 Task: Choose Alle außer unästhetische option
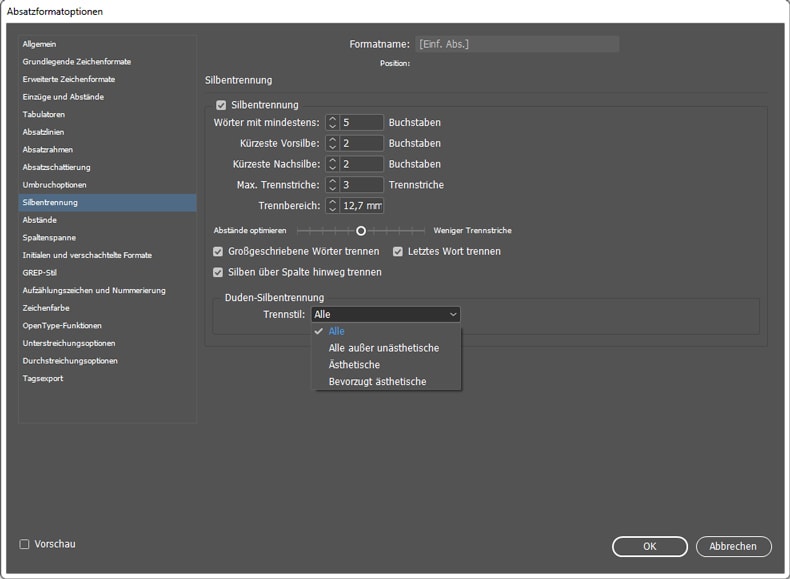(383, 348)
